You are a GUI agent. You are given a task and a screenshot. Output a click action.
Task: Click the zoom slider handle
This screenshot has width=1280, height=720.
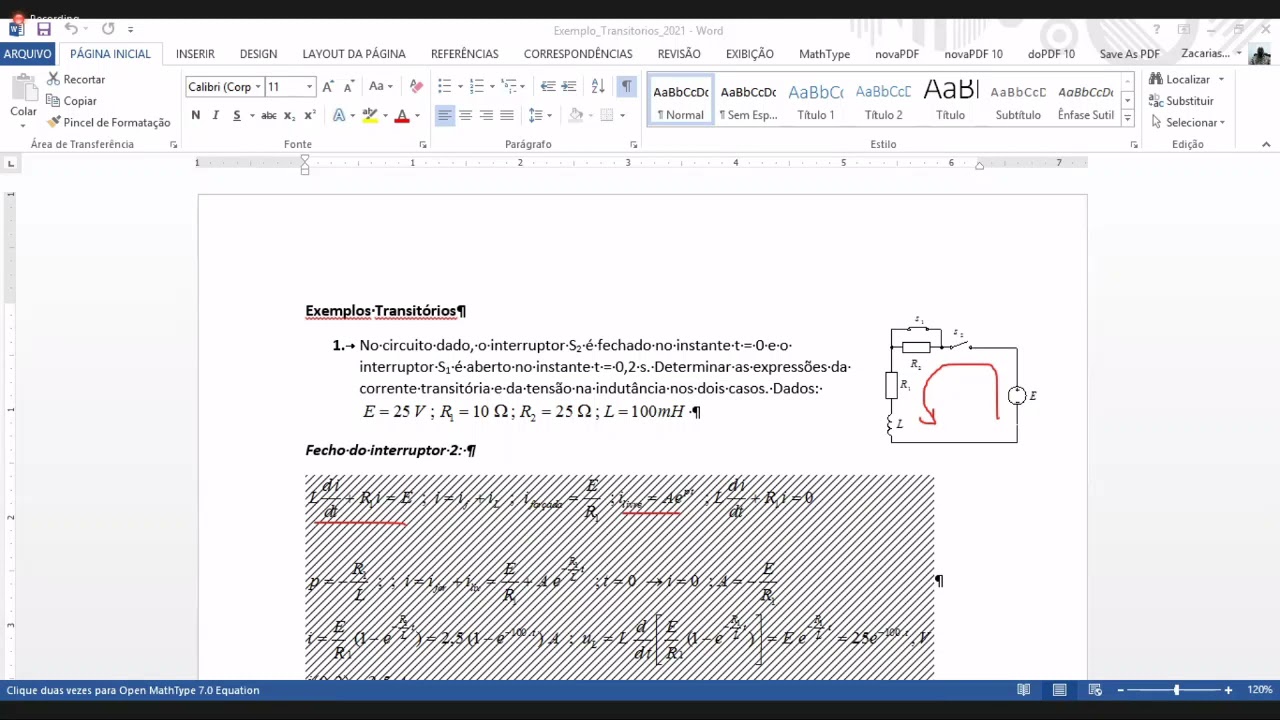click(x=1177, y=690)
